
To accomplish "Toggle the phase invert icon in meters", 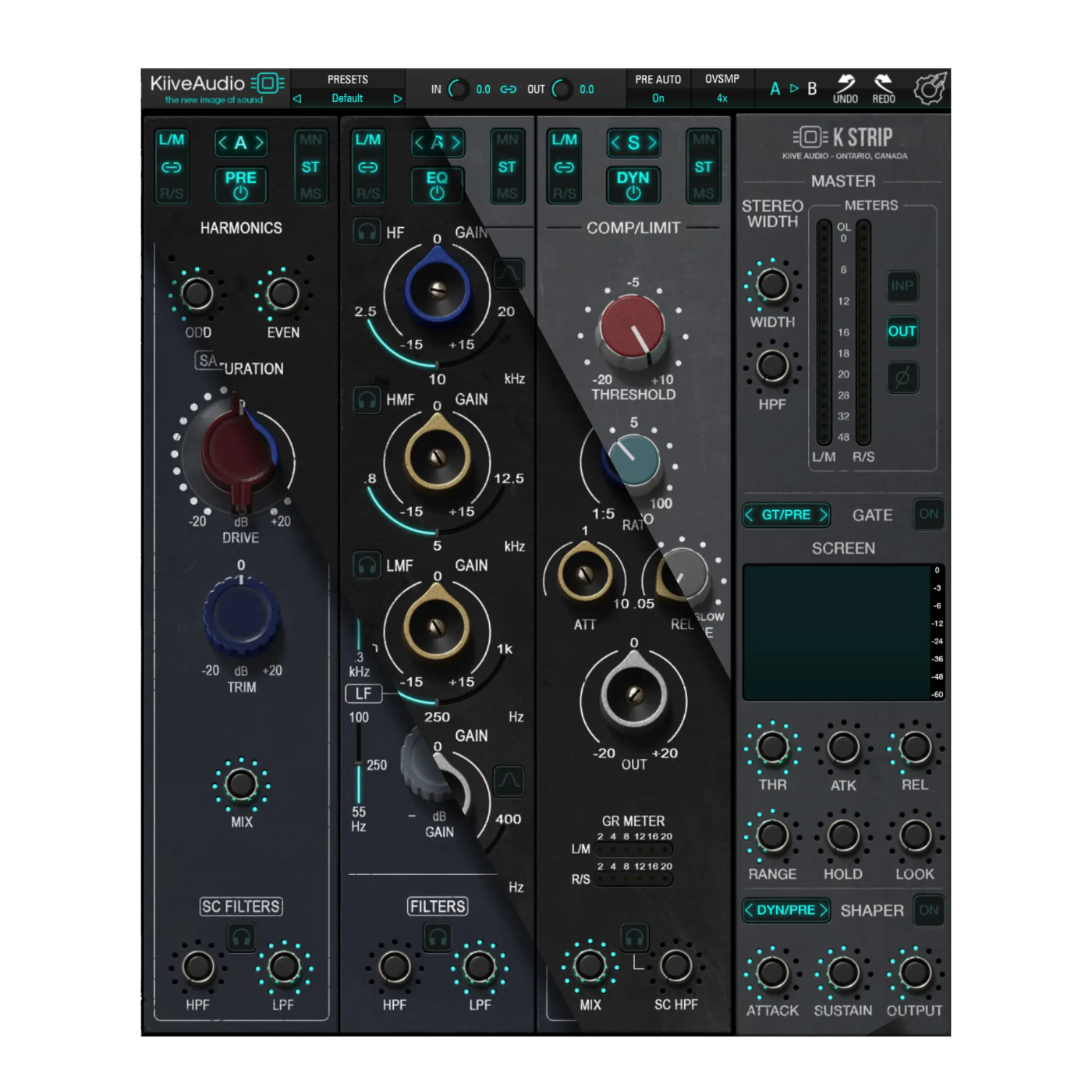I will [x=902, y=378].
